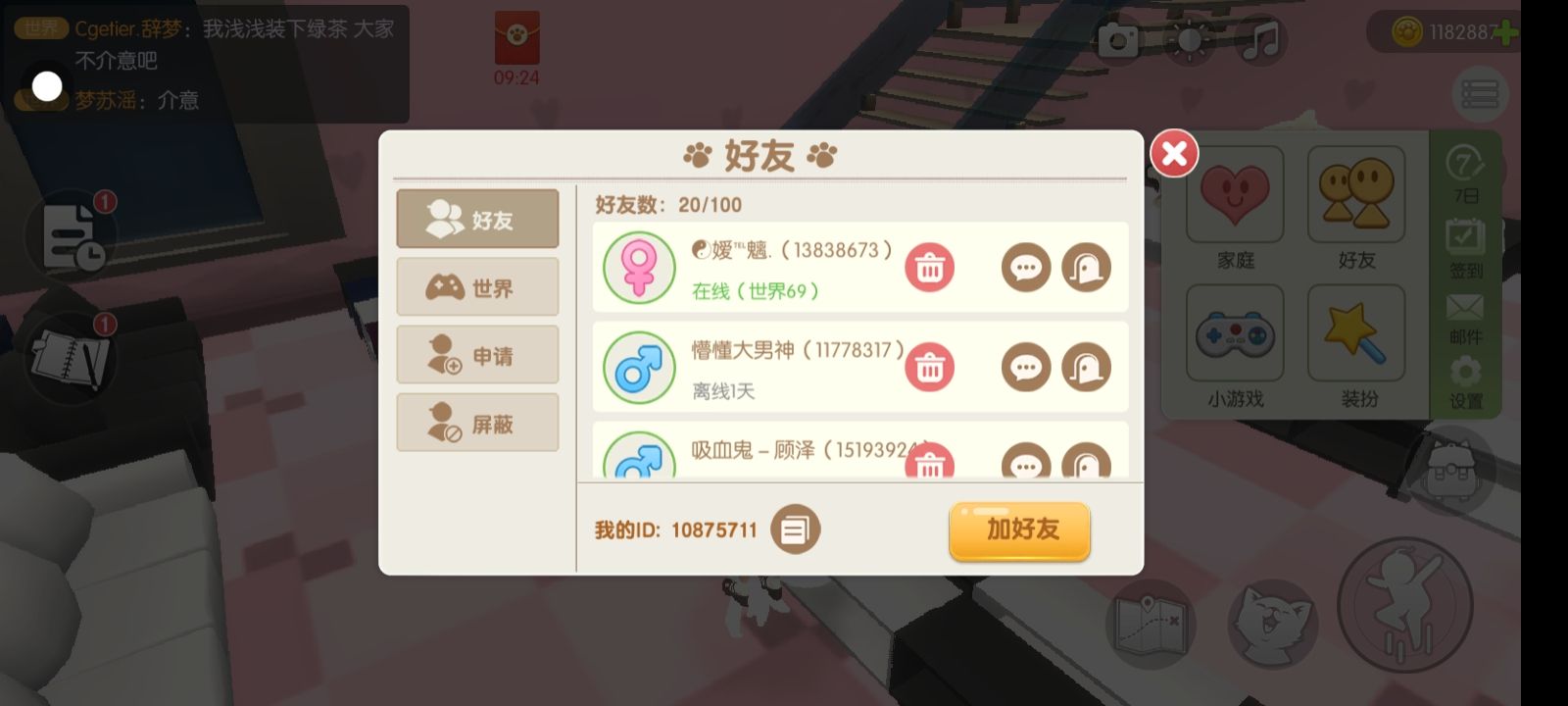The height and width of the screenshot is (706, 1568).
Task: Copy my ID using the copy icon
Action: point(795,530)
